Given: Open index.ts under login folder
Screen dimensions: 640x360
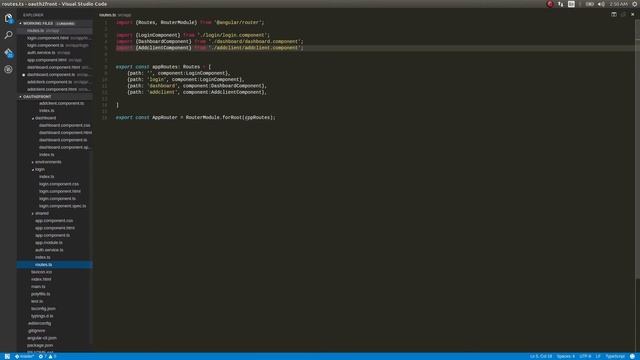Looking at the screenshot, I should pos(47,177).
